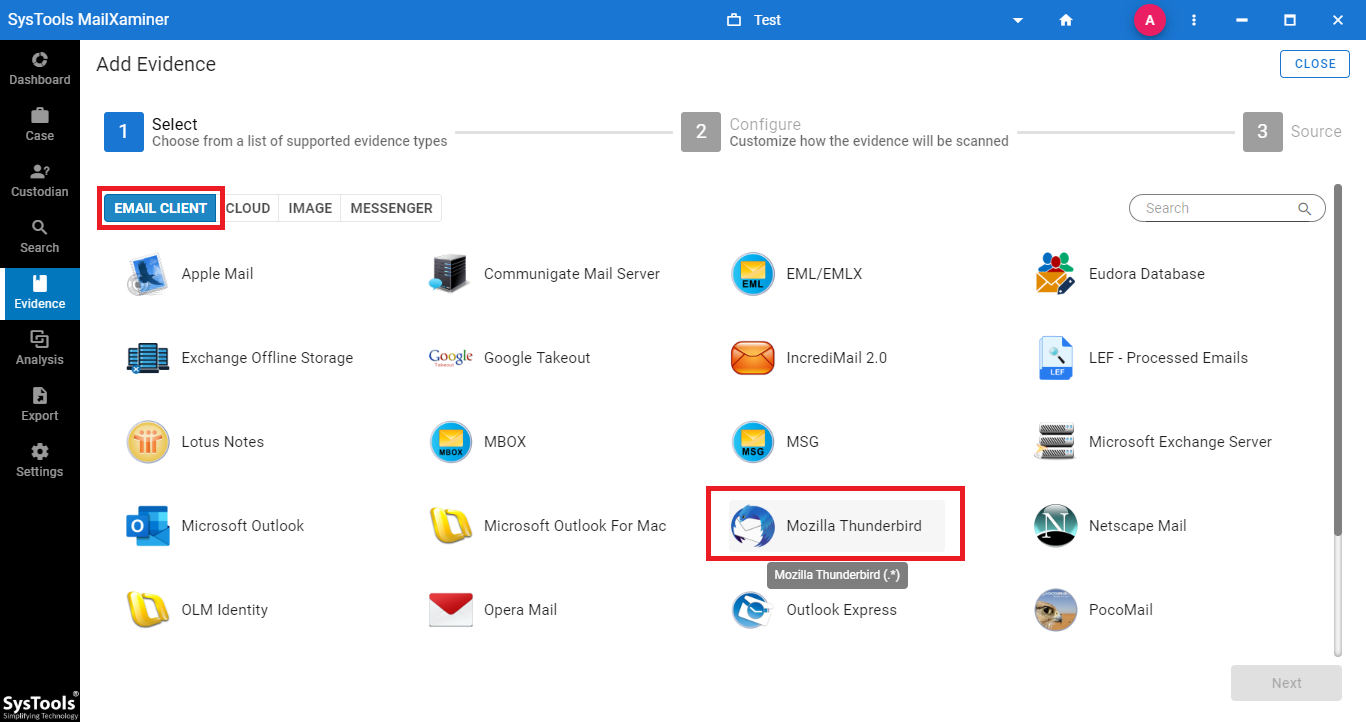Click the 'Eudora Database' label

(1147, 274)
